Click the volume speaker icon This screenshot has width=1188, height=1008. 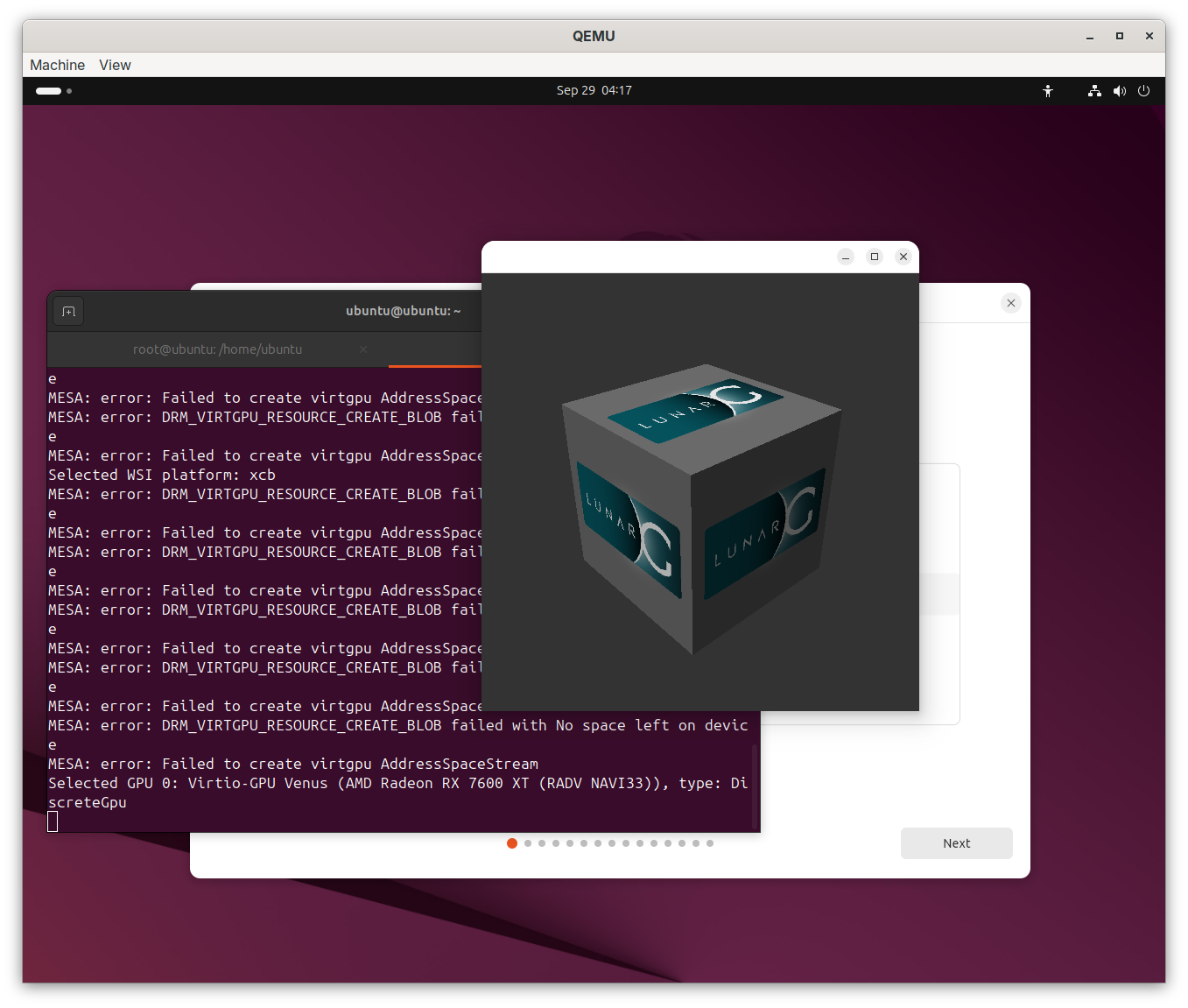coord(1119,91)
